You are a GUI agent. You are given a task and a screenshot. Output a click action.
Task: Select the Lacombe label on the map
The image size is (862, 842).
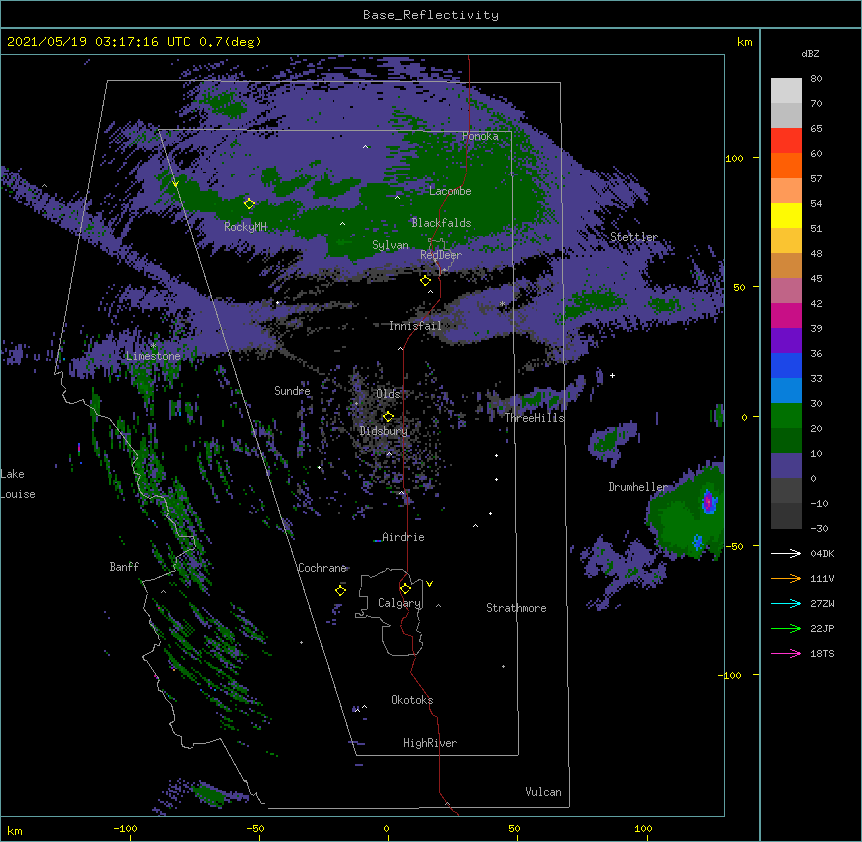tap(450, 191)
